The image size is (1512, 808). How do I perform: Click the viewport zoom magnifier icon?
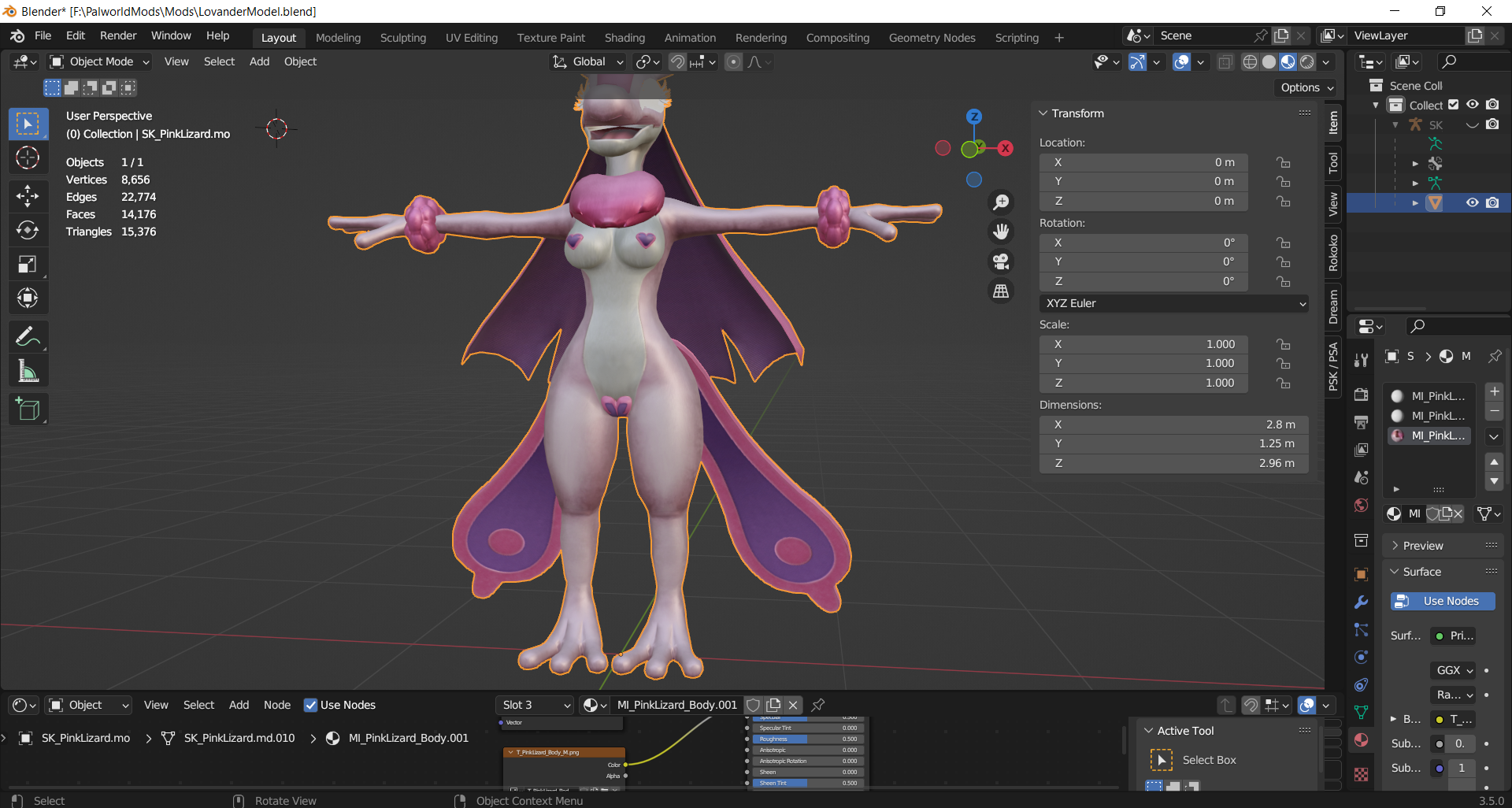[1001, 202]
